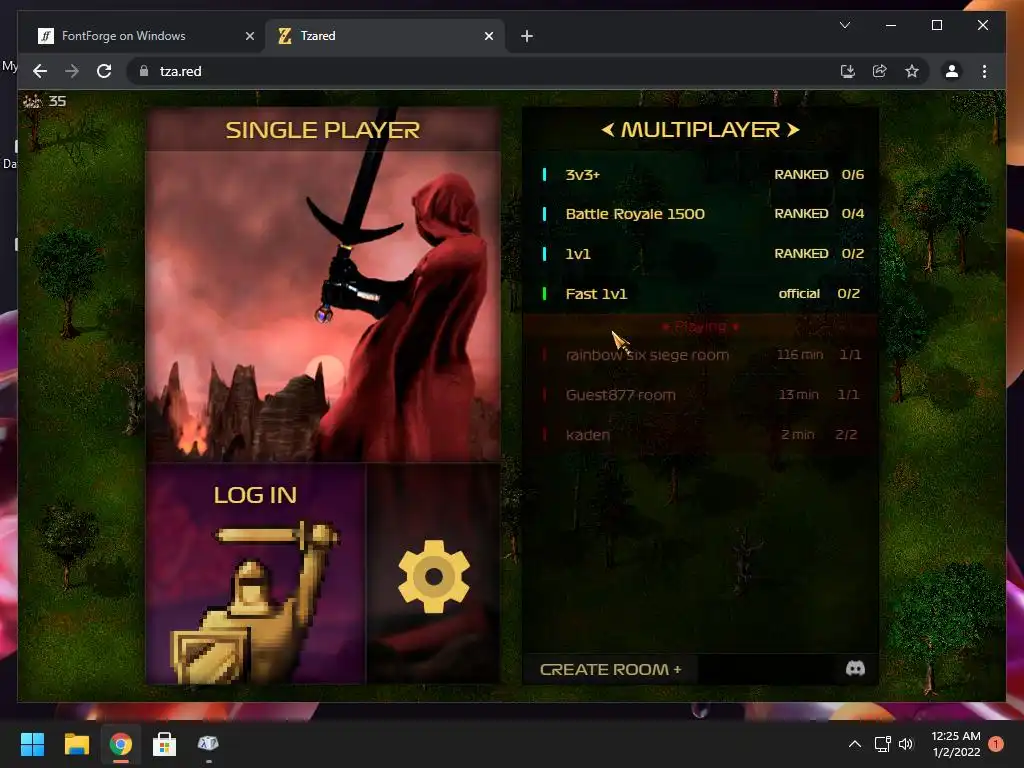Open the Windows Start menu
Image resolution: width=1024 pixels, height=768 pixels.
32,744
